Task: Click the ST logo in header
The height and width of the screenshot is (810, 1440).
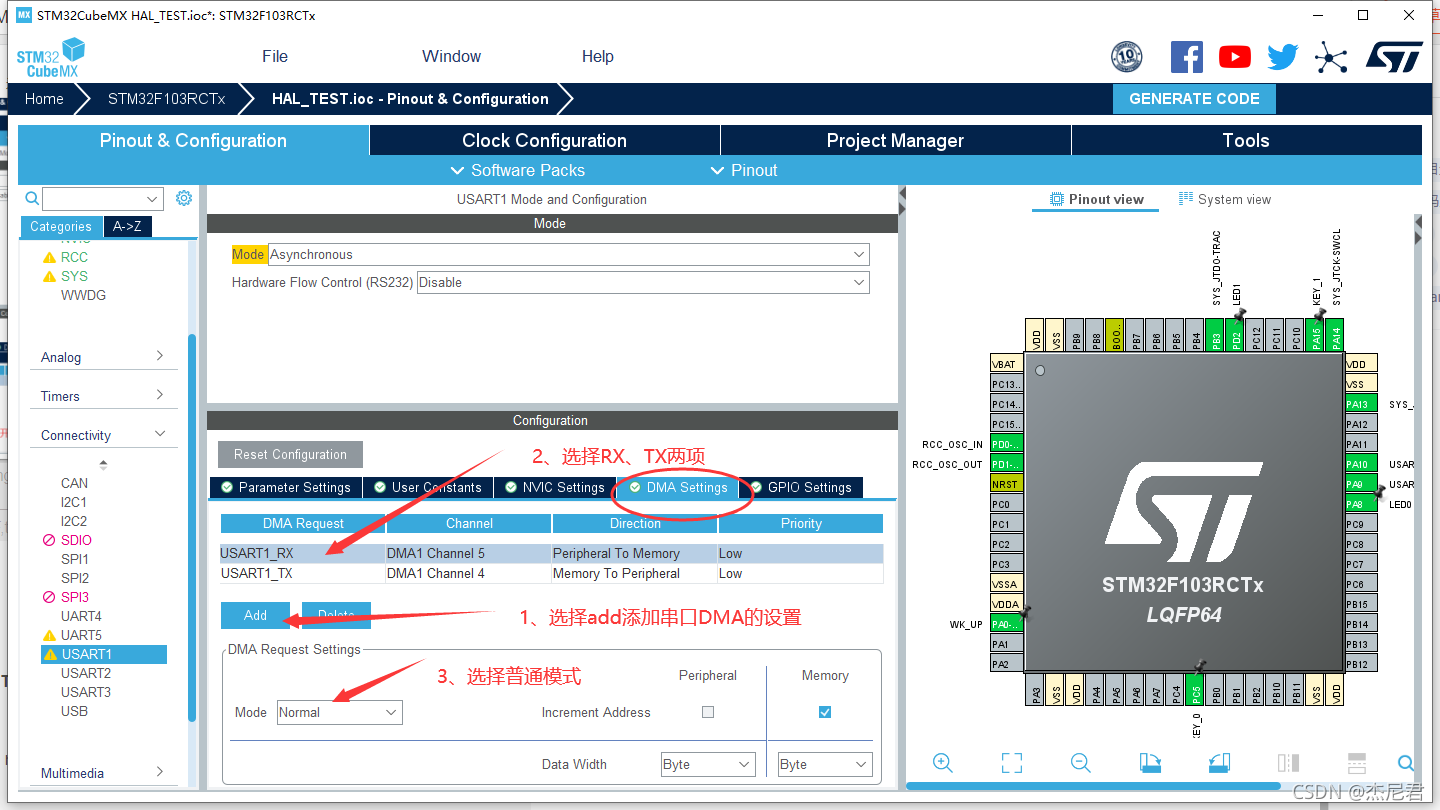Action: tap(1394, 57)
